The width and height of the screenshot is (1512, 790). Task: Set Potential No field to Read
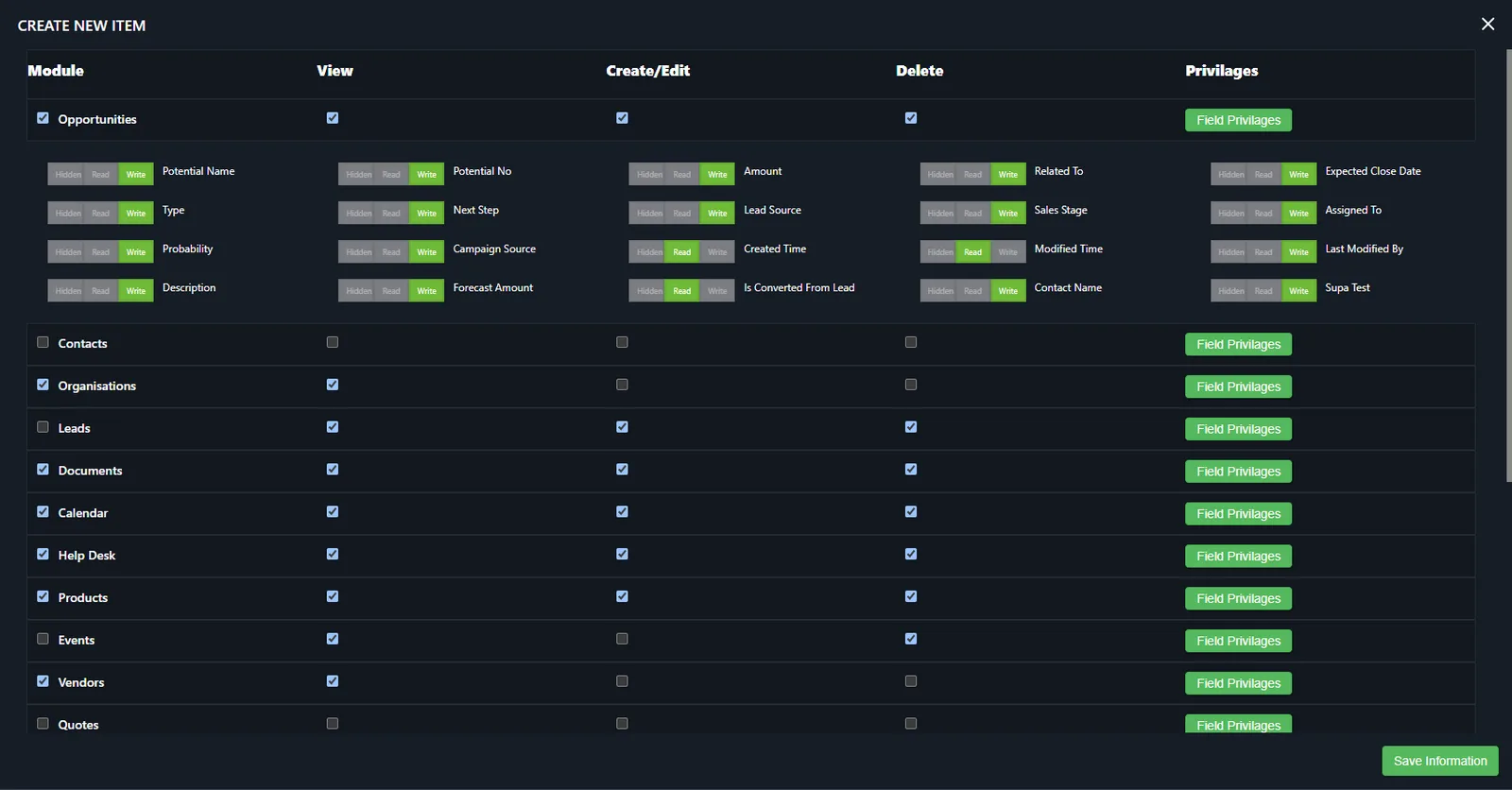pos(391,175)
